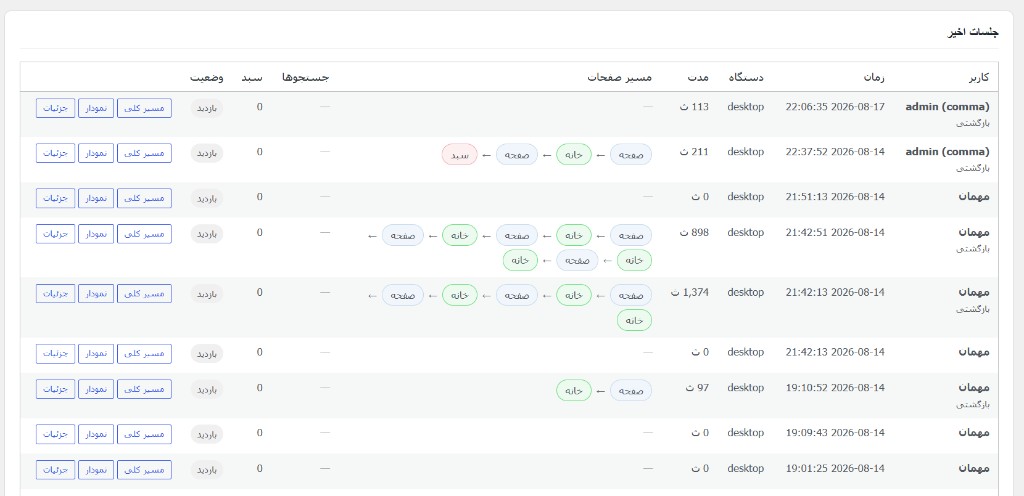This screenshot has height=496, width=1024.
Task: View مسیر کلی for the 19:01:25 session
Action: [x=144, y=470]
